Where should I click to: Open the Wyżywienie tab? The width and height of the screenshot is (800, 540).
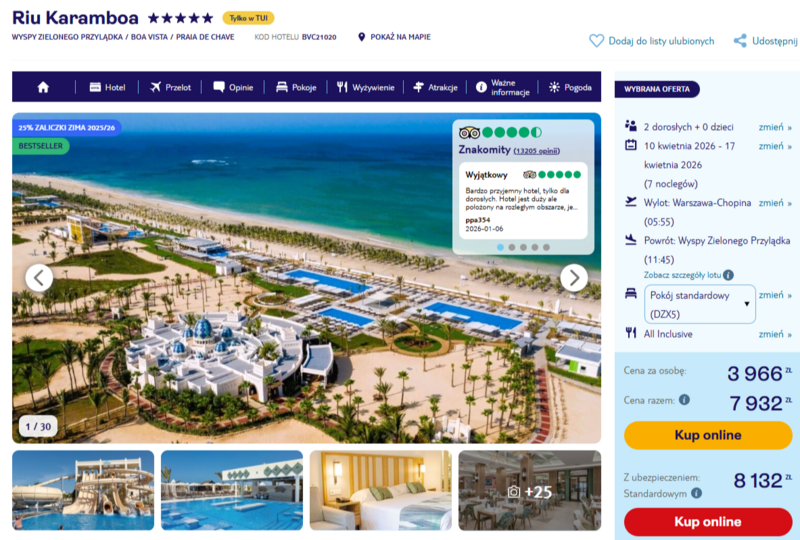(365, 87)
